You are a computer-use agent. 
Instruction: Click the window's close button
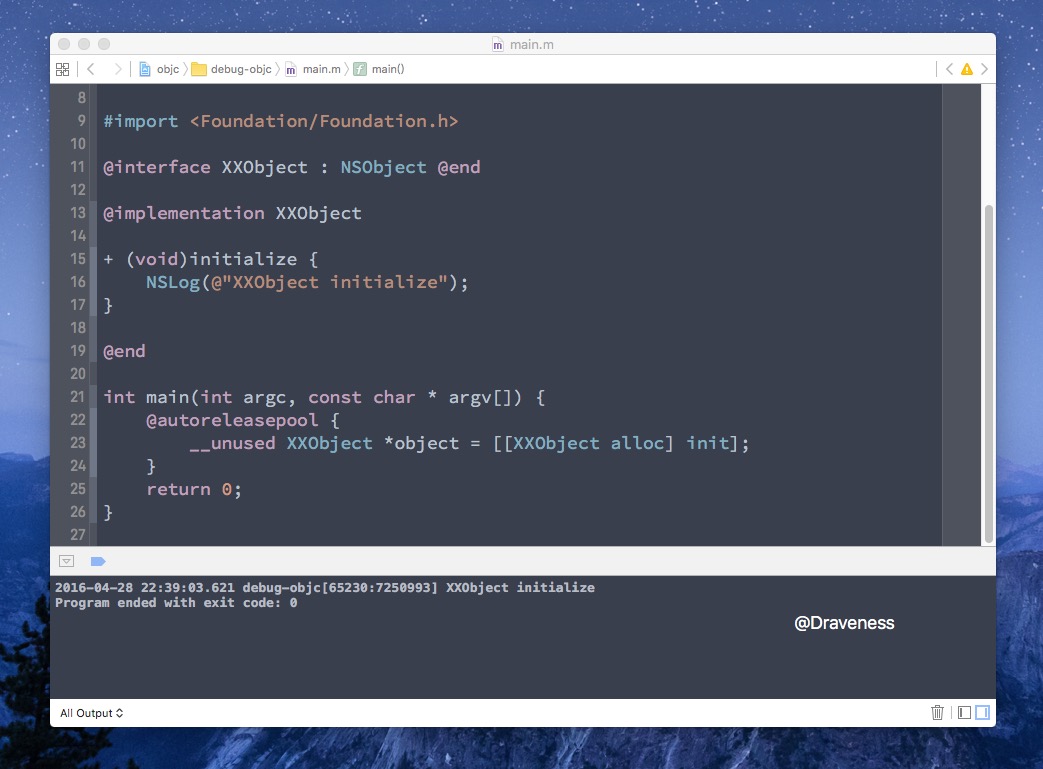click(64, 44)
